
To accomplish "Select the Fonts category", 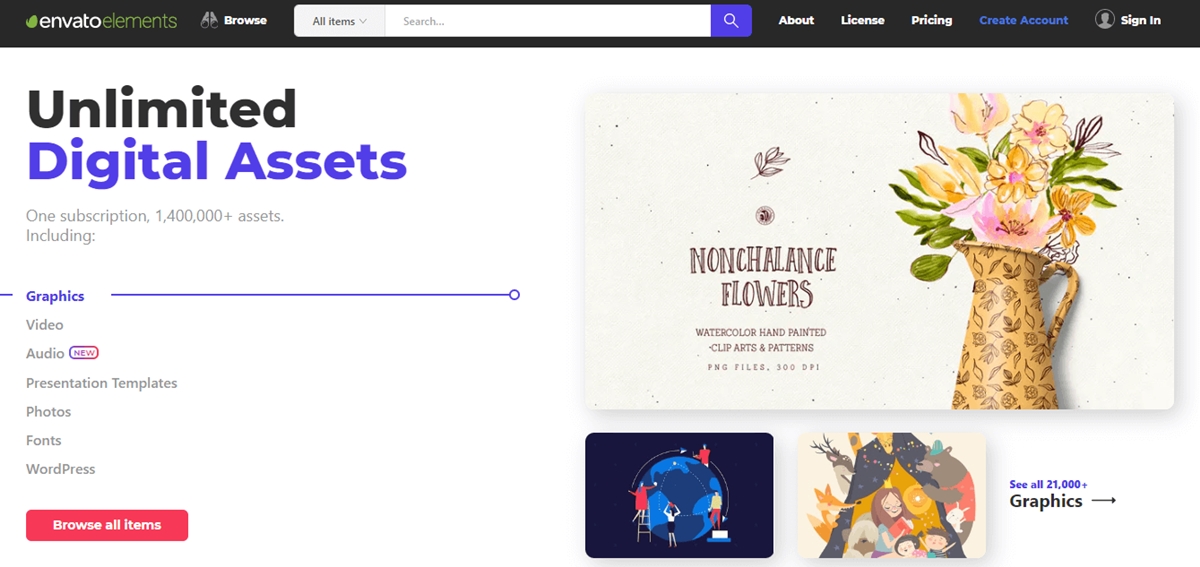I will click(44, 440).
